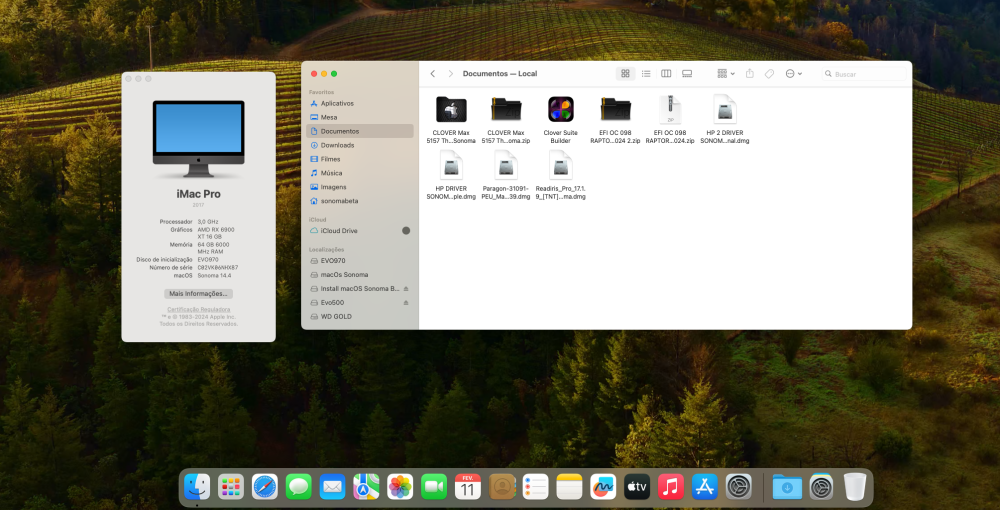Open Certificação Reguladora link
The width and height of the screenshot is (1000, 510).
coord(198,309)
